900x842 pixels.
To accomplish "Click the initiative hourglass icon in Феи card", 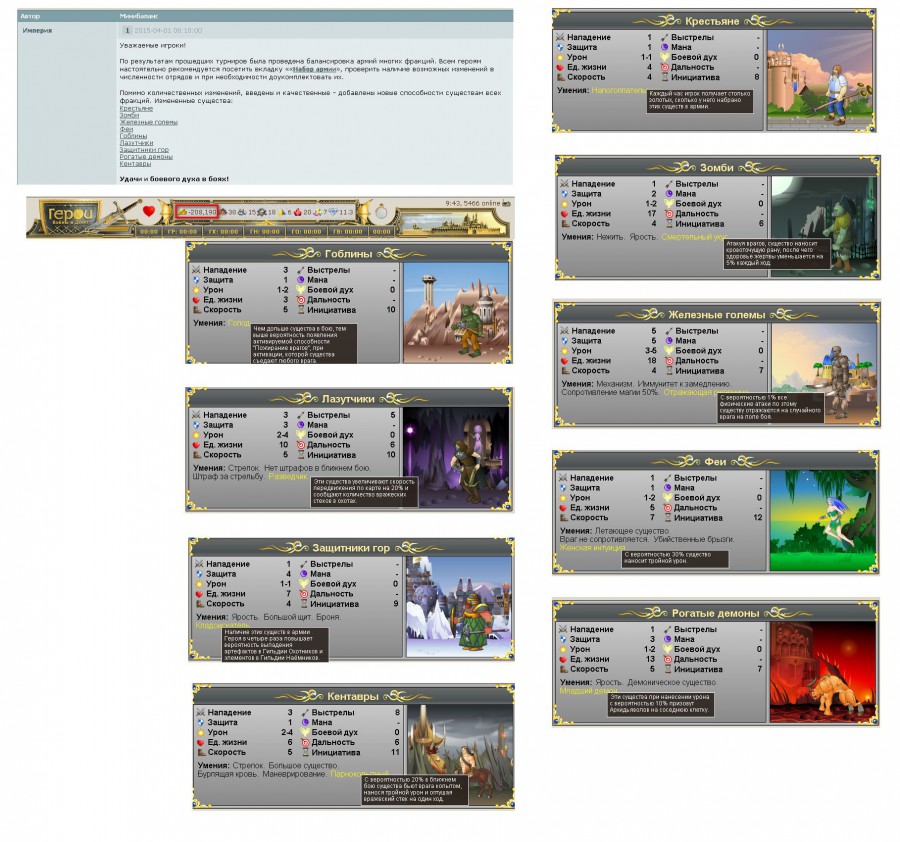I will (663, 518).
